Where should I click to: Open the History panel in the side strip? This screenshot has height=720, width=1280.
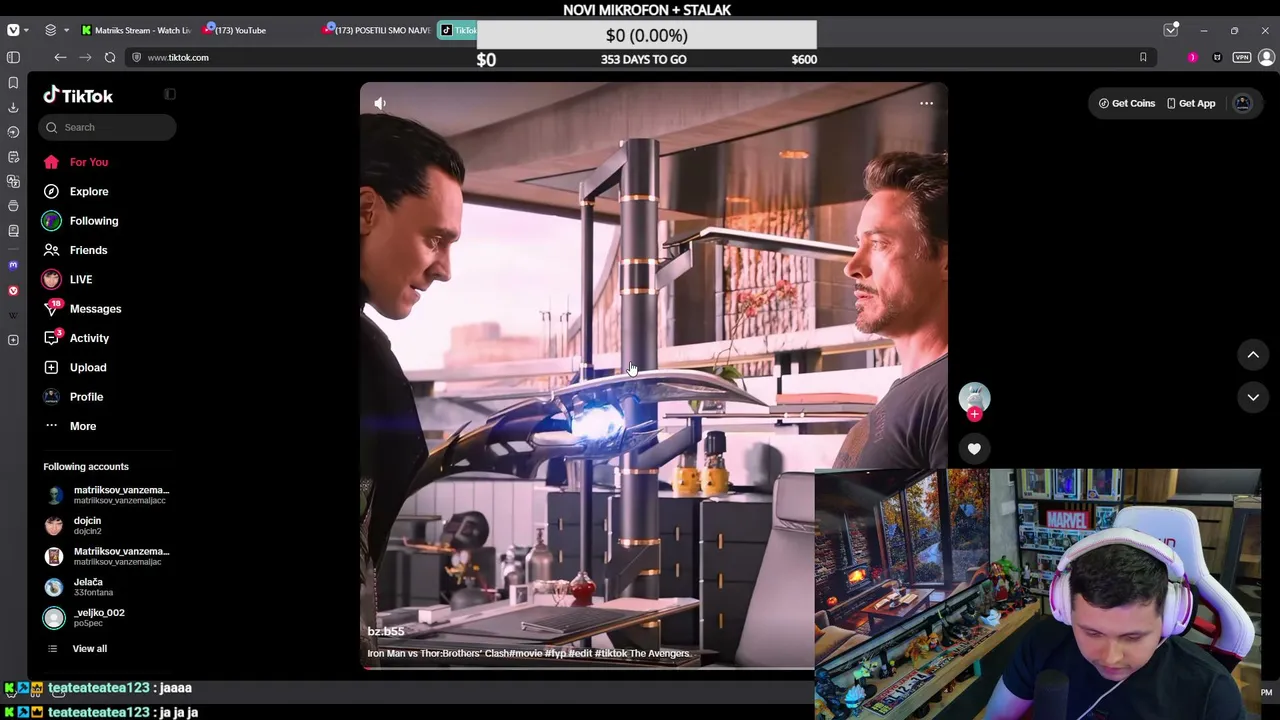13,132
